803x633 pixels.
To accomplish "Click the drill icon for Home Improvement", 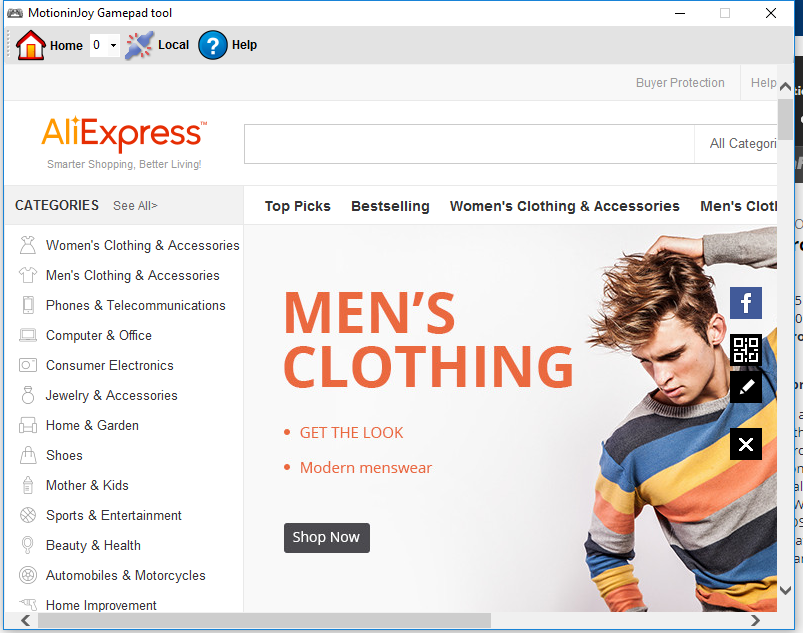I will tap(28, 604).
